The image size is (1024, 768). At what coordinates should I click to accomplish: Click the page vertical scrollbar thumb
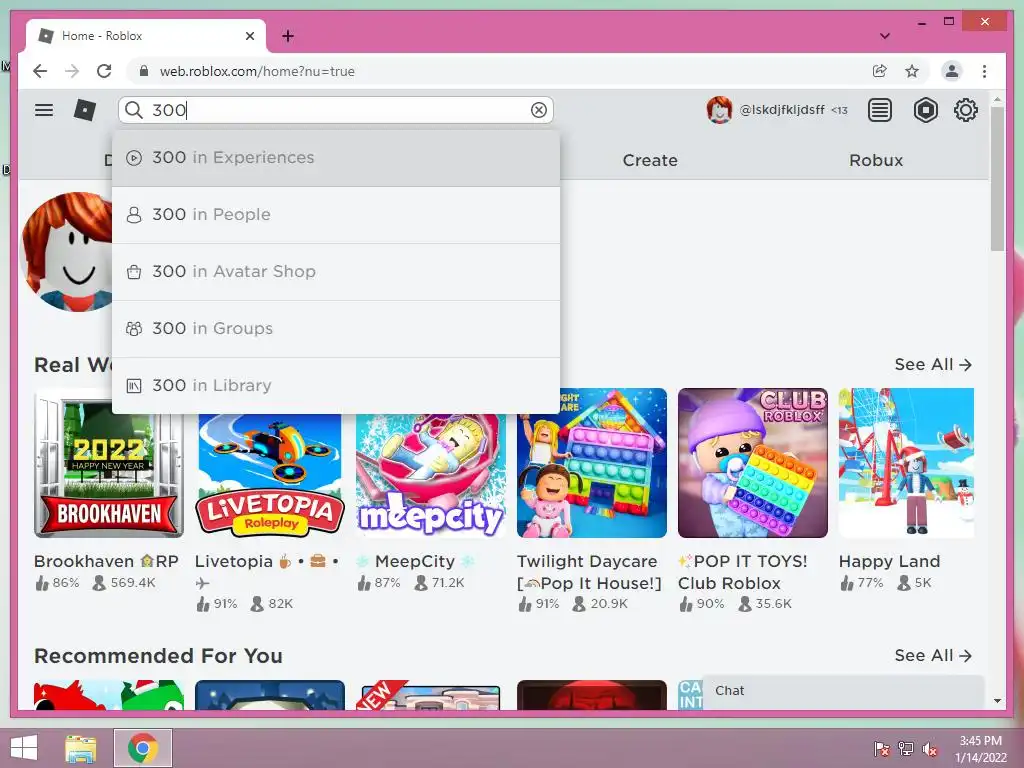997,178
